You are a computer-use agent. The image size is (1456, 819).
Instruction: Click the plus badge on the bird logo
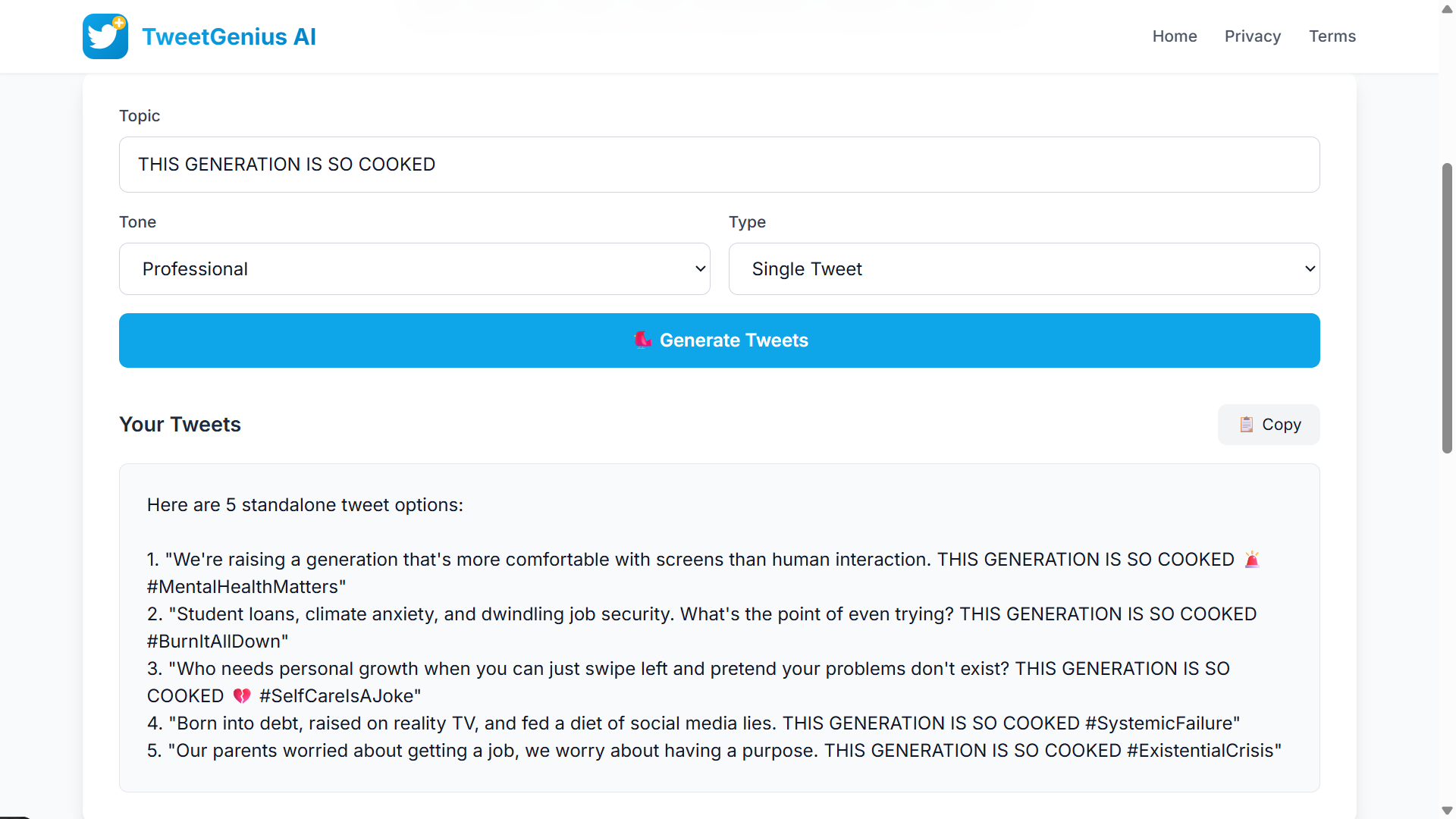click(x=120, y=22)
